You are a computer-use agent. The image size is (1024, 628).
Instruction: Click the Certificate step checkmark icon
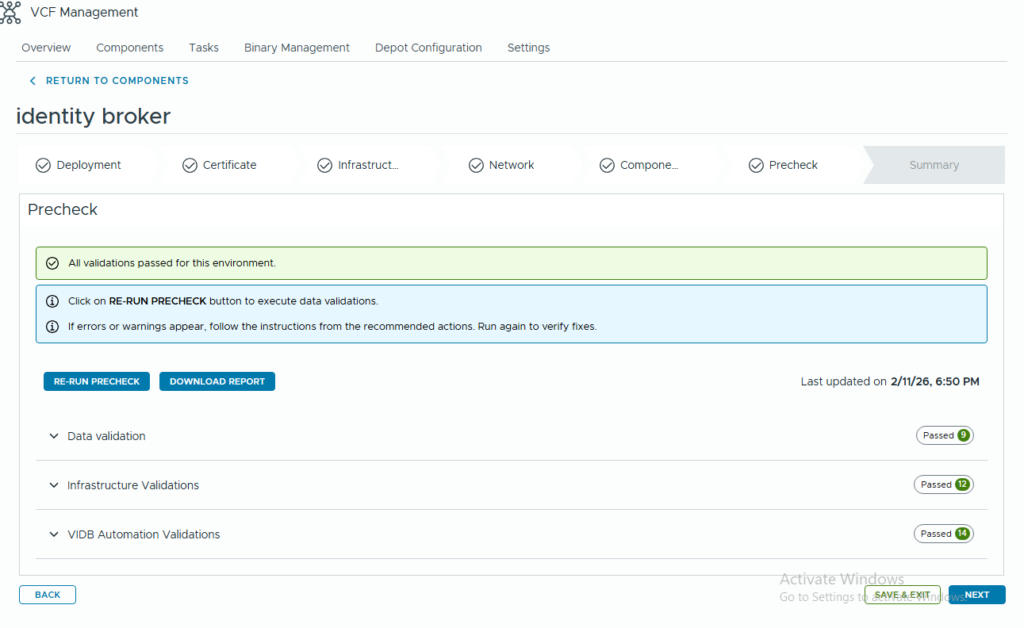coord(190,166)
